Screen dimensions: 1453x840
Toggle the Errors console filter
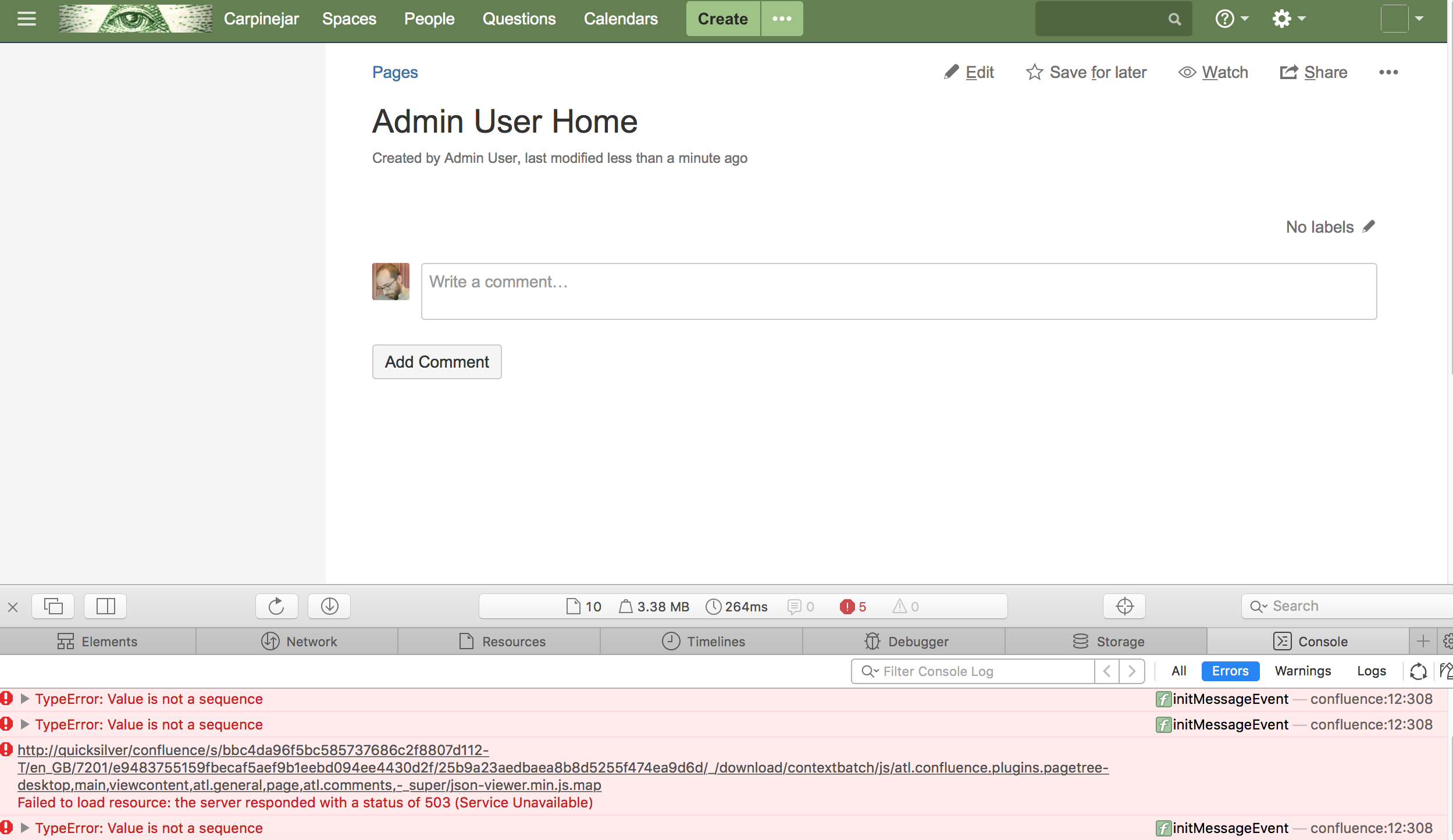(1230, 671)
